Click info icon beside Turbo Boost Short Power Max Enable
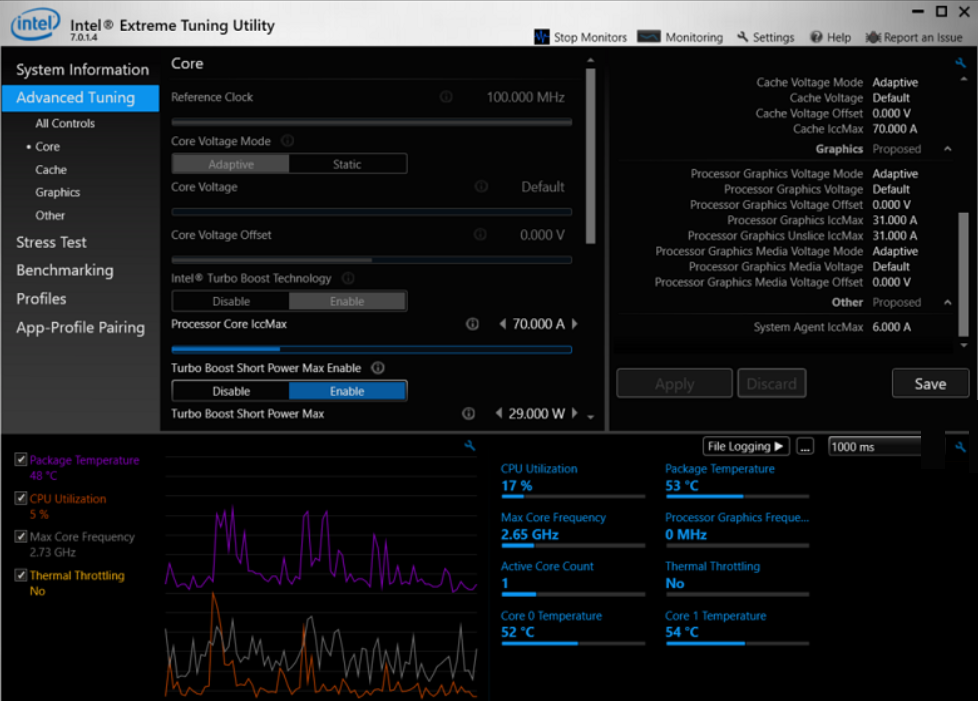This screenshot has width=978, height=701. click(378, 368)
